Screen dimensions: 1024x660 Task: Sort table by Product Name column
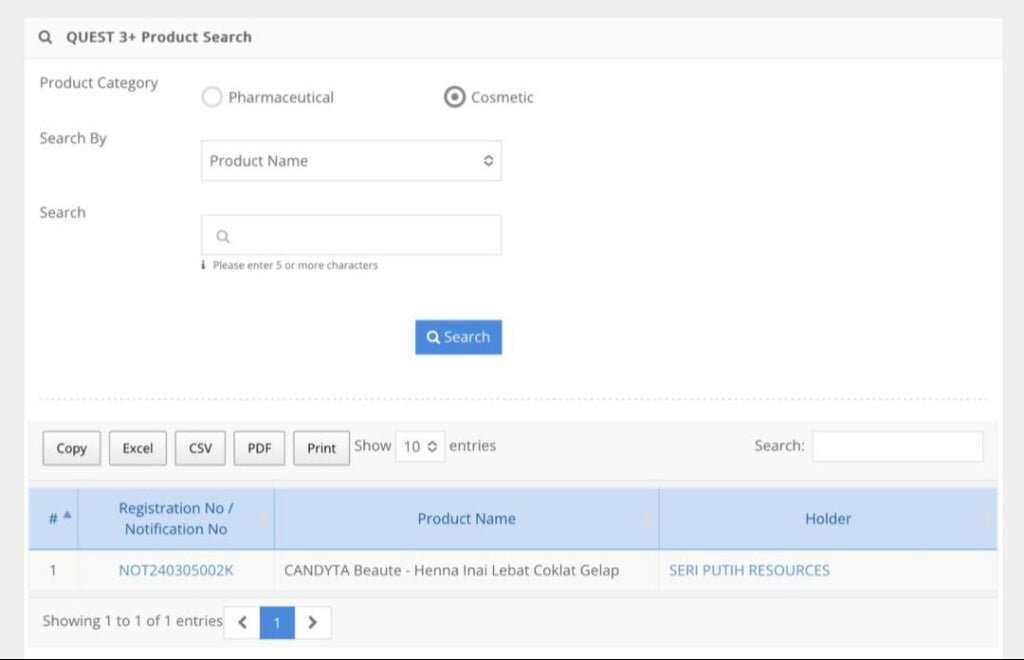click(x=466, y=519)
